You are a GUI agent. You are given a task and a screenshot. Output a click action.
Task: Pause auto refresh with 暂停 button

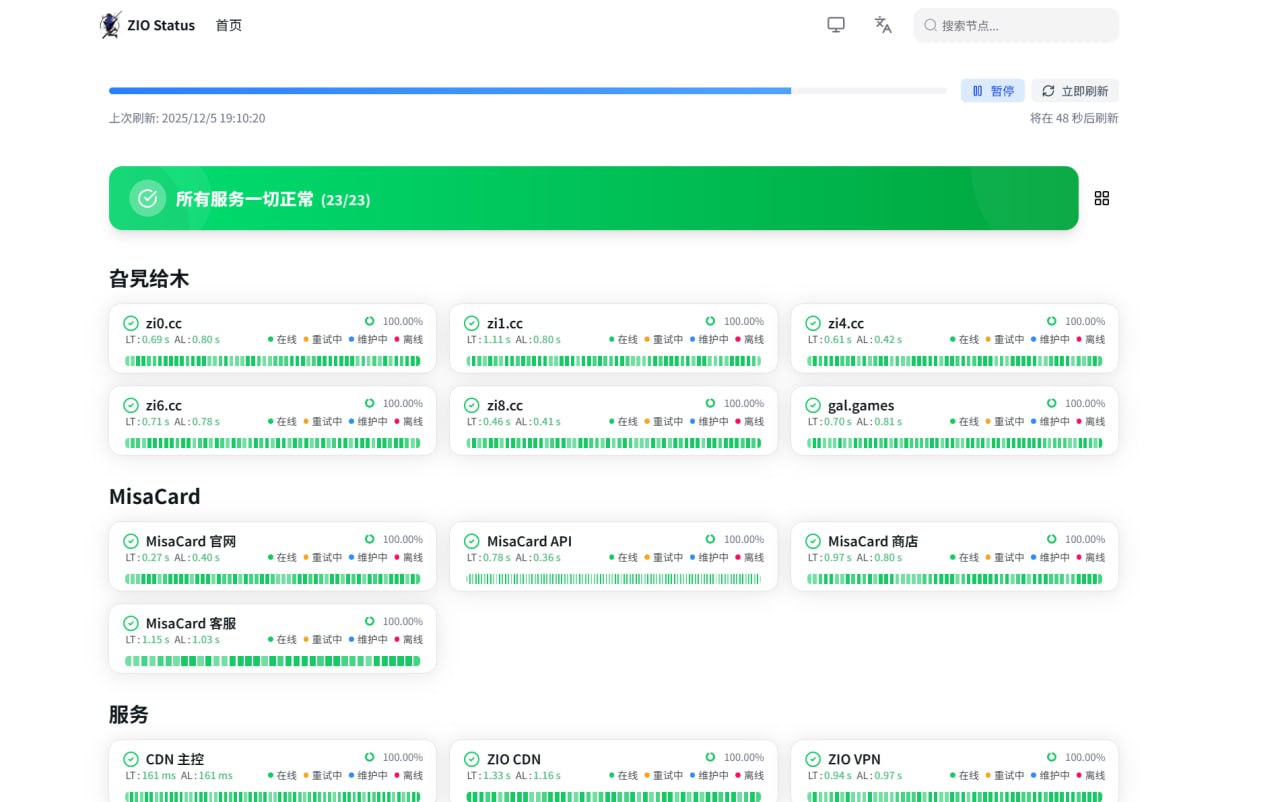pyautogui.click(x=993, y=91)
